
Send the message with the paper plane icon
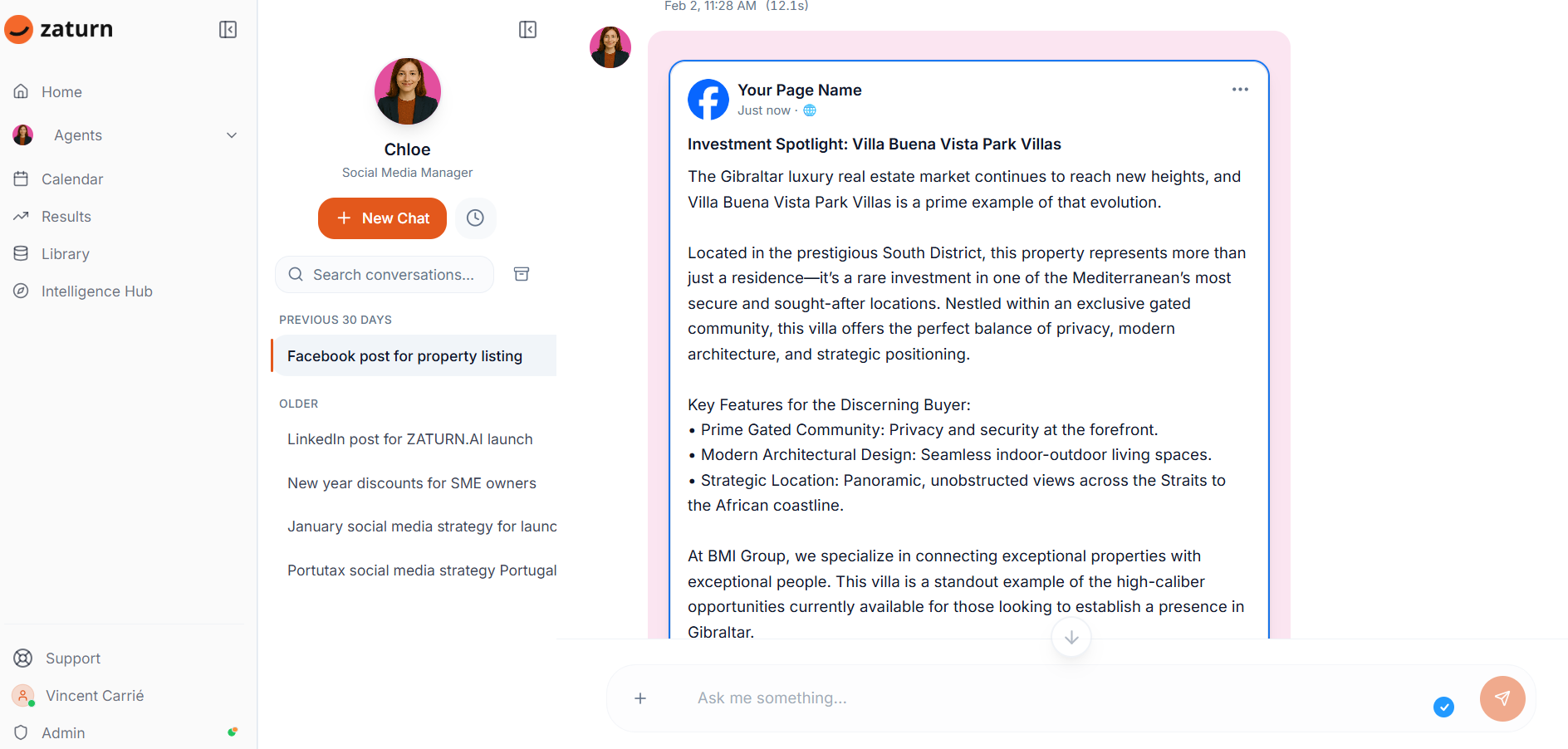(1502, 698)
